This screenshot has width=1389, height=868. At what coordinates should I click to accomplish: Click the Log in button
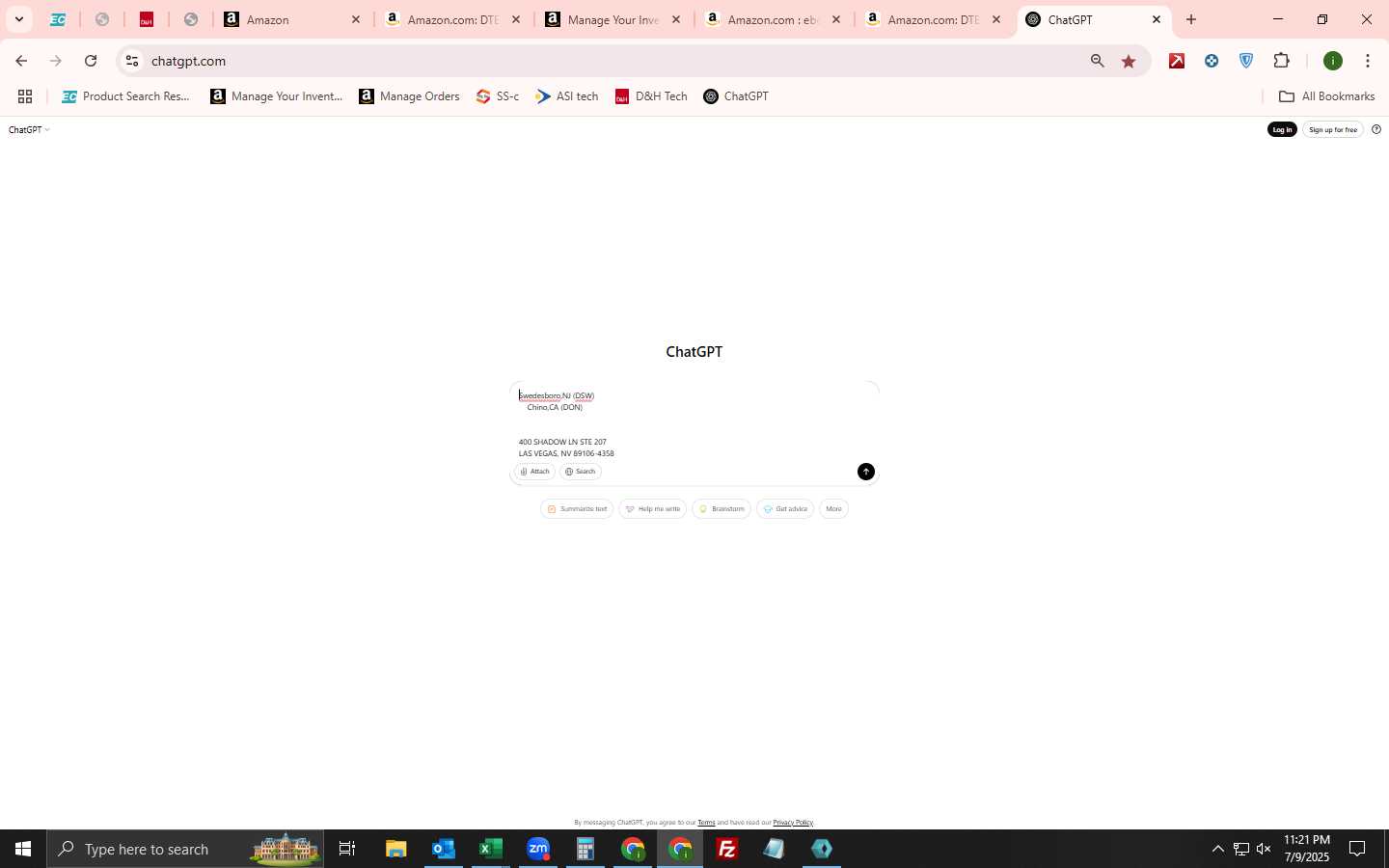(1282, 130)
